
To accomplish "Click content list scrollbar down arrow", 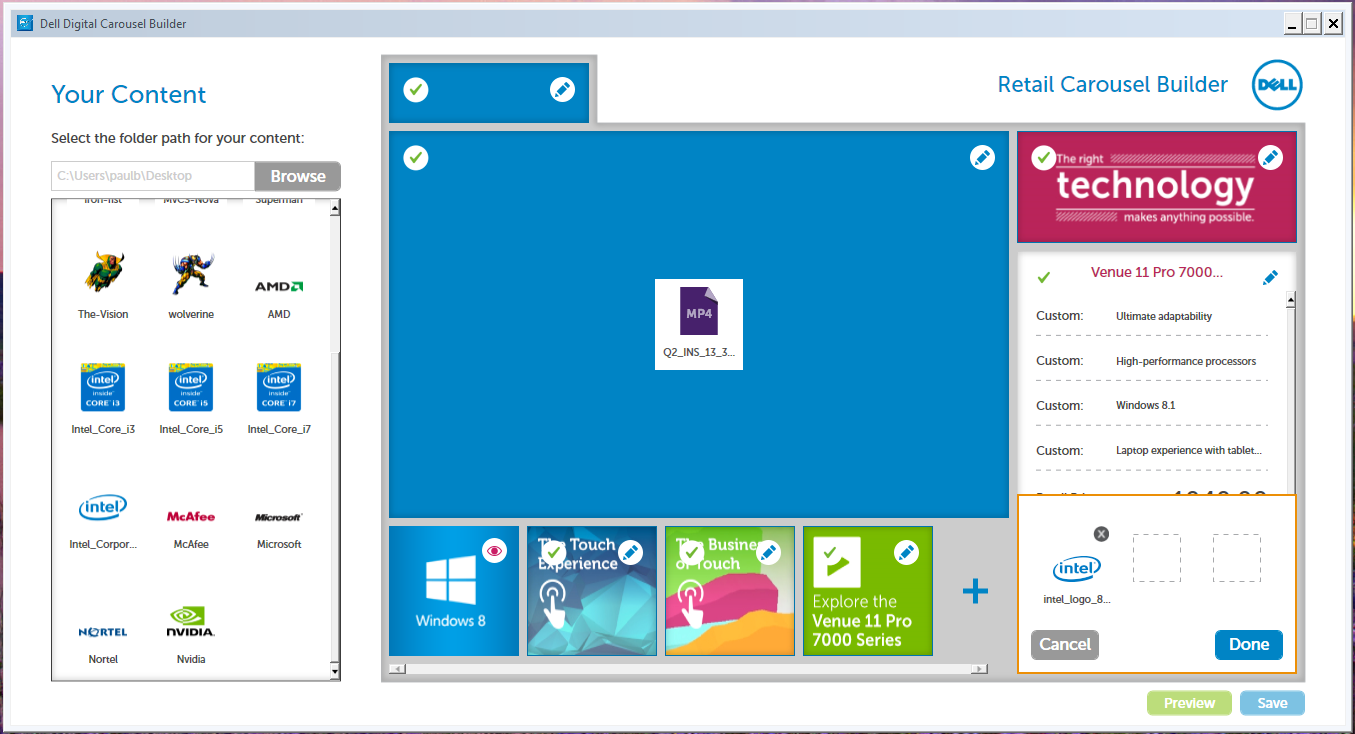I will click(x=335, y=672).
